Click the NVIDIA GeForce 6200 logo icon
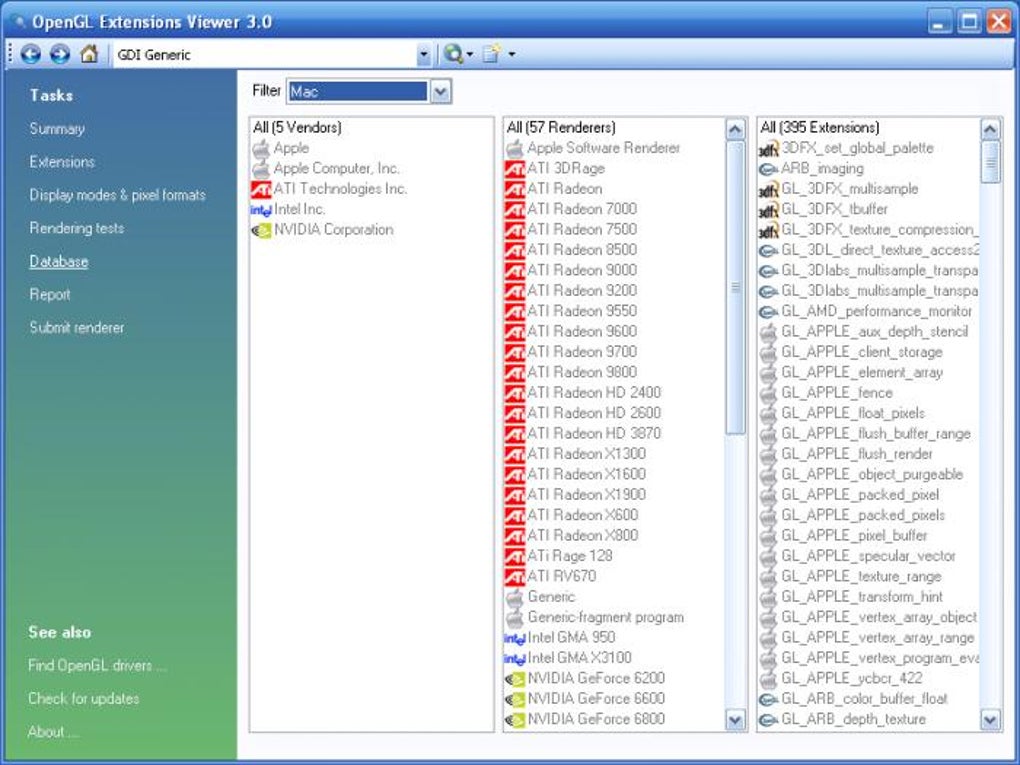1020x765 pixels. pyautogui.click(x=515, y=680)
